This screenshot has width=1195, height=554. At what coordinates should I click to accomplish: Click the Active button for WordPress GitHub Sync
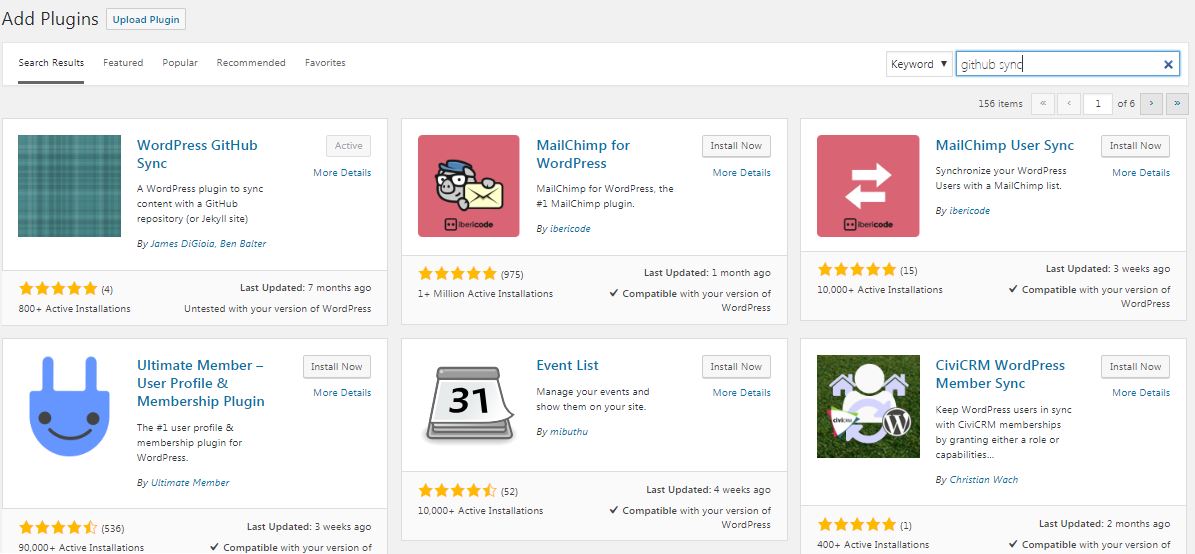point(348,146)
